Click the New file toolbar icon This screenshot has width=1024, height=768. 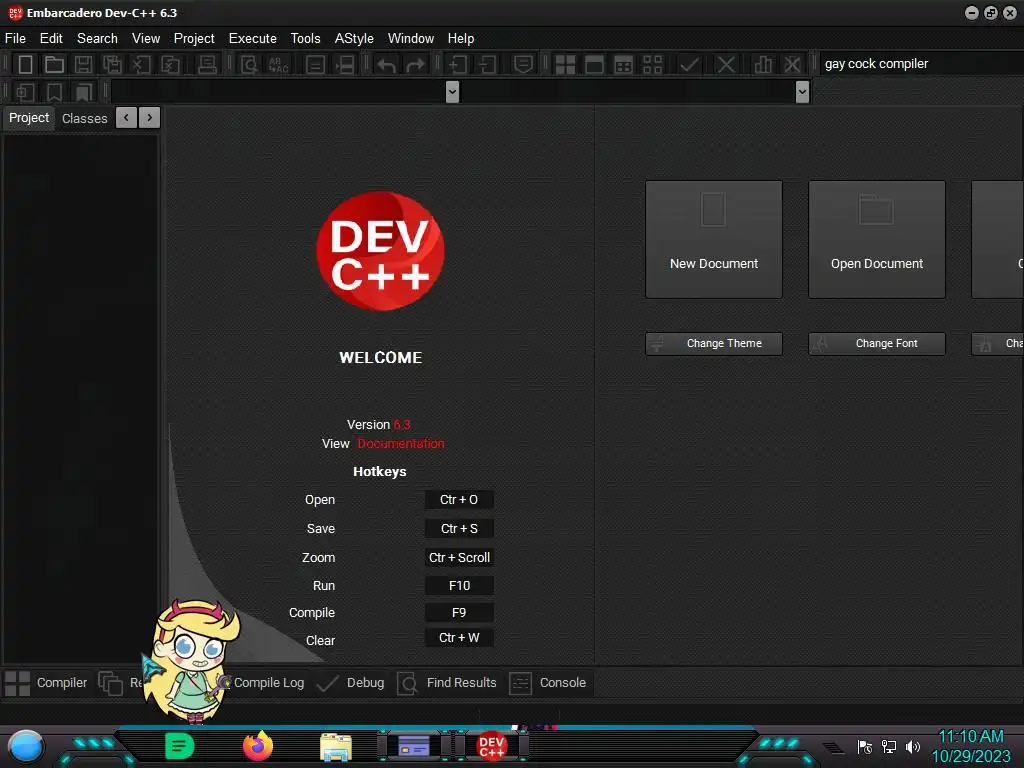[x=25, y=65]
